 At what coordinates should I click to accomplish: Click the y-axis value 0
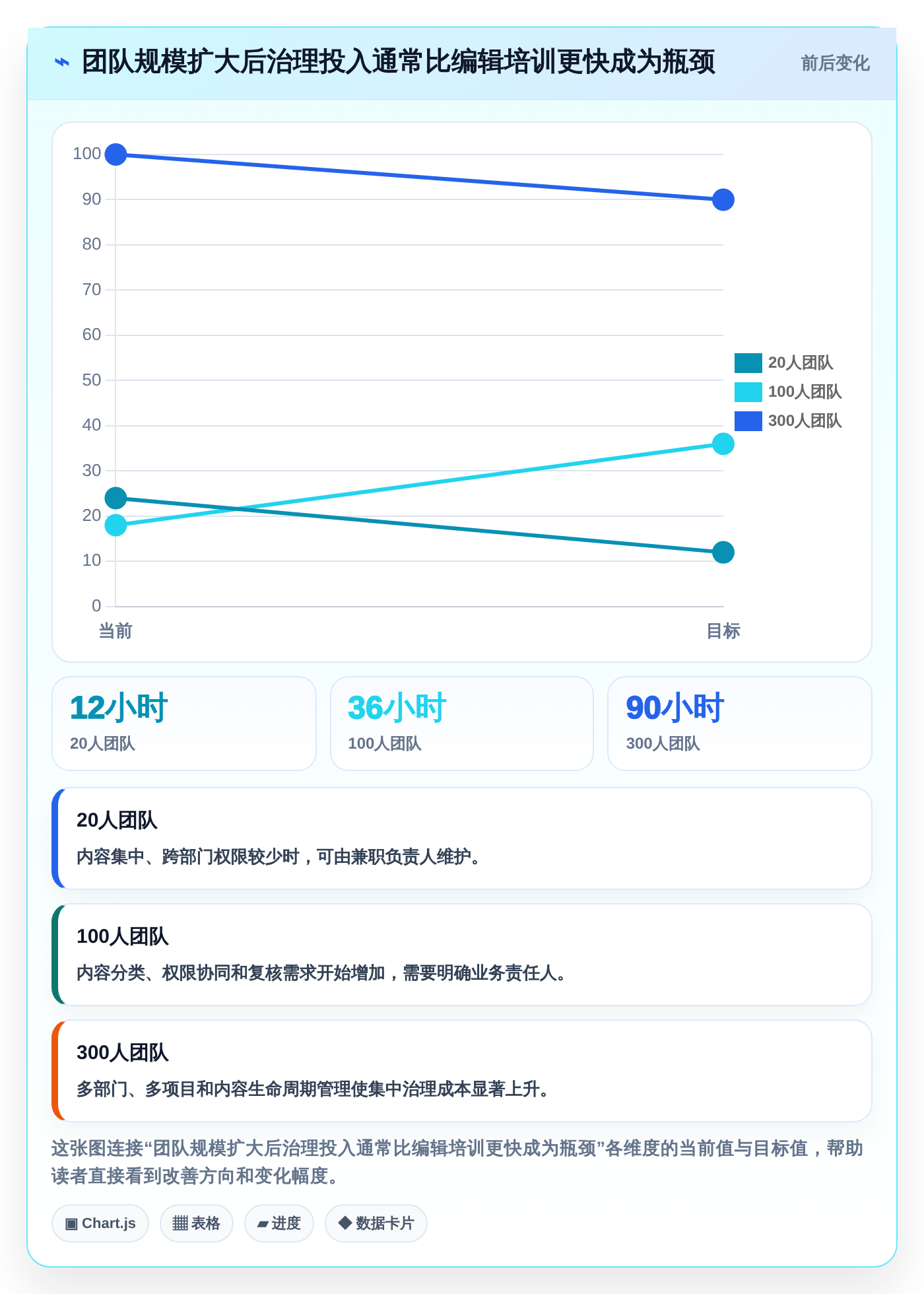[x=96, y=606]
